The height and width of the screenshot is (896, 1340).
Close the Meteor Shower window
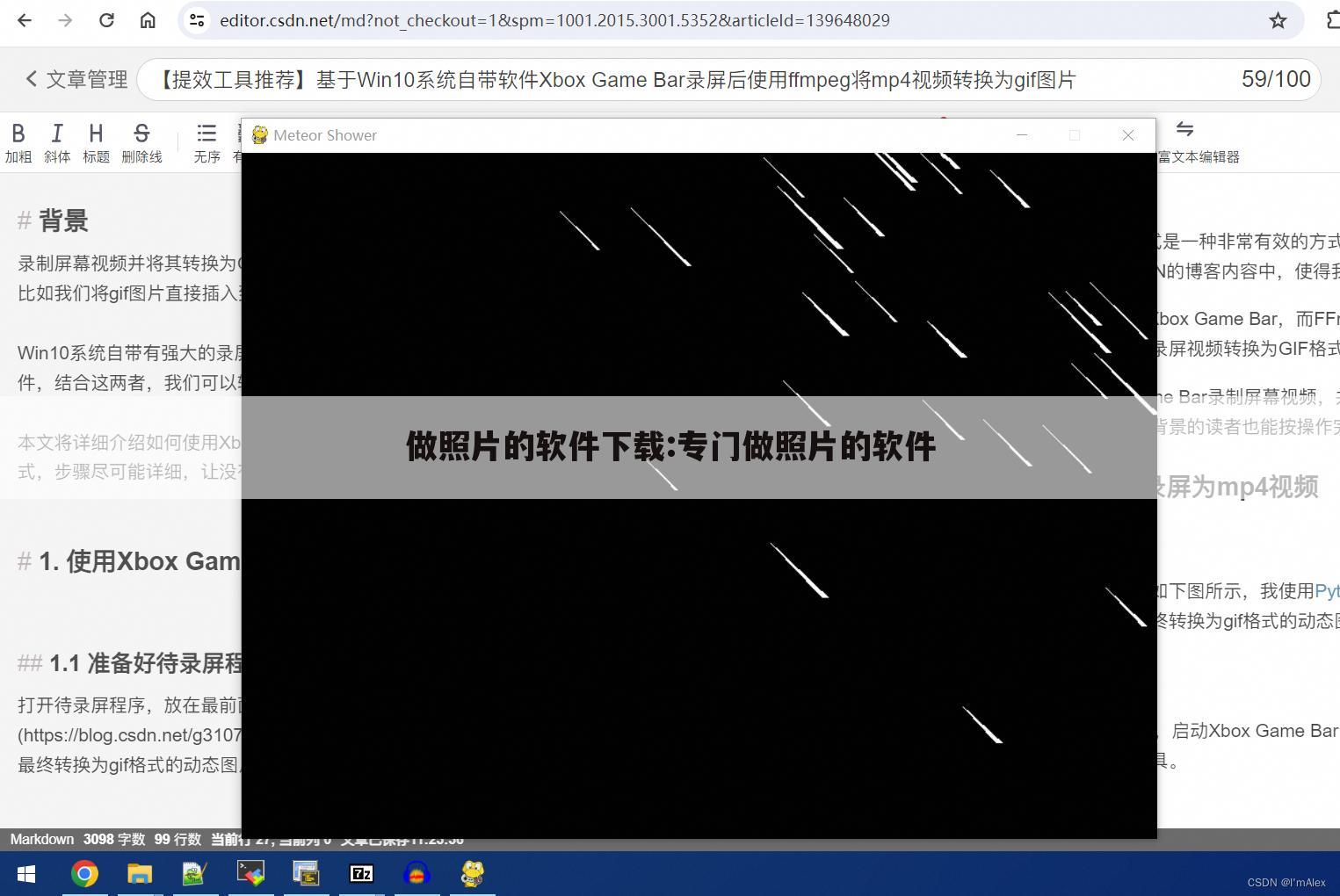pyautogui.click(x=1128, y=135)
